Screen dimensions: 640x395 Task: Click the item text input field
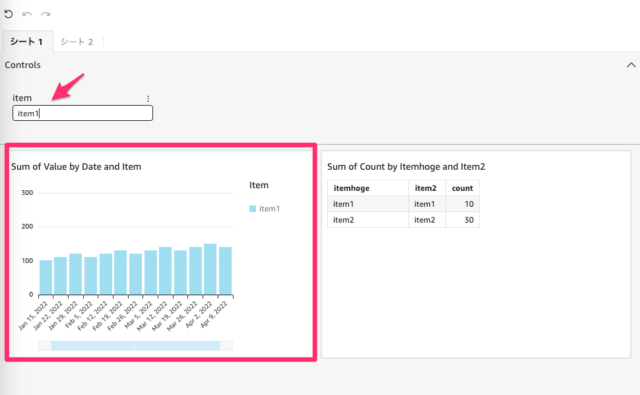click(x=82, y=113)
